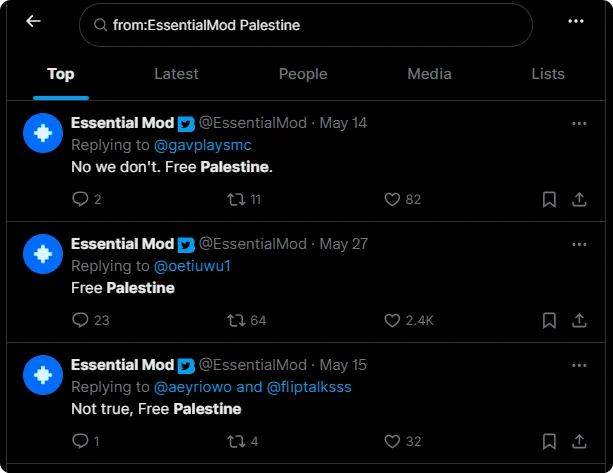Image resolution: width=613 pixels, height=473 pixels.
Task: Bookmark the May 14 tweet
Action: (x=549, y=199)
